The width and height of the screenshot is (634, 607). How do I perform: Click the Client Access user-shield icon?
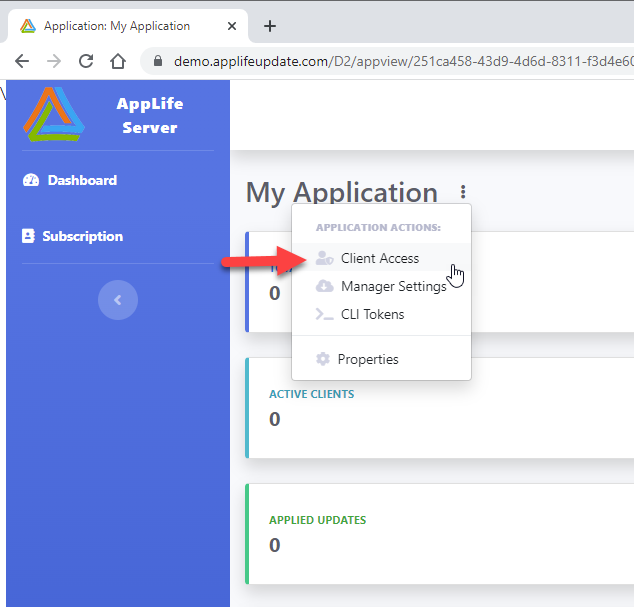(324, 258)
